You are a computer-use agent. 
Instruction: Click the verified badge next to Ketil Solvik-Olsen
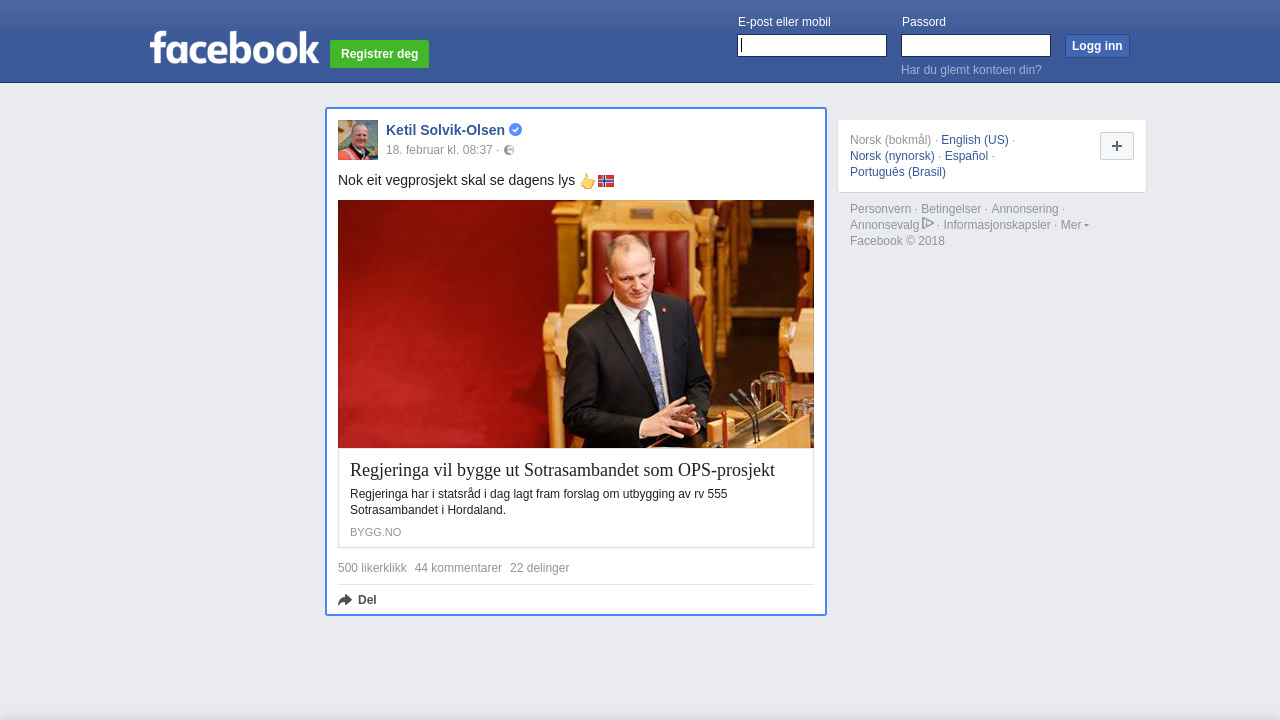(x=515, y=130)
